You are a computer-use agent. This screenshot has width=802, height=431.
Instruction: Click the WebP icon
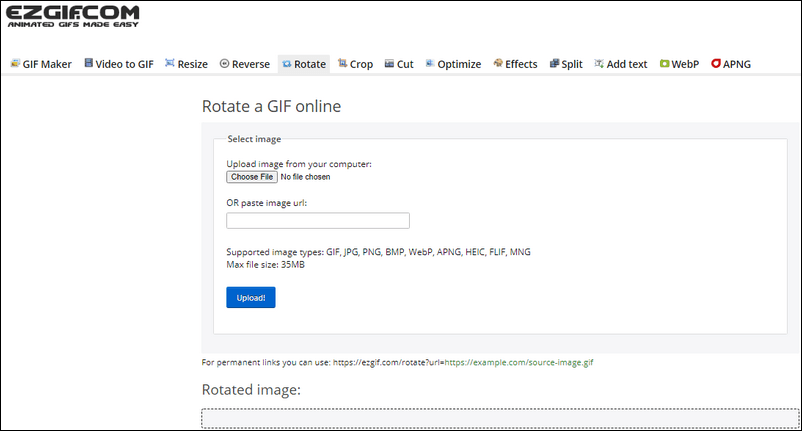point(664,63)
